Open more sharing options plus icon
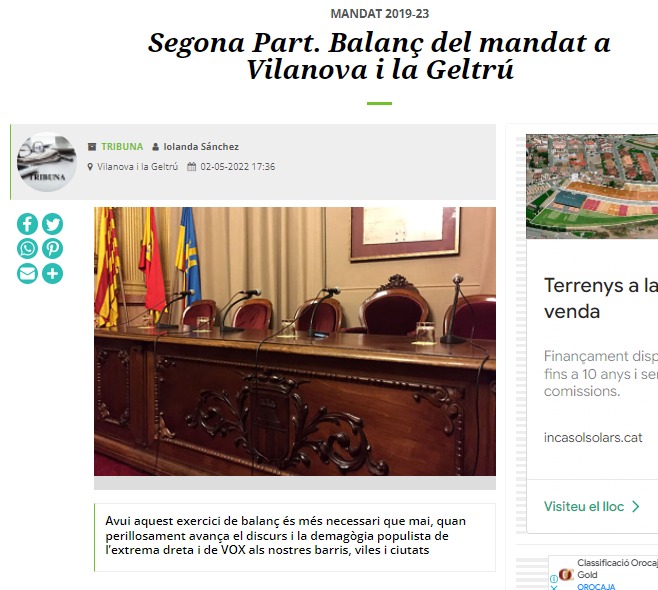The image size is (658, 590). pos(52,274)
